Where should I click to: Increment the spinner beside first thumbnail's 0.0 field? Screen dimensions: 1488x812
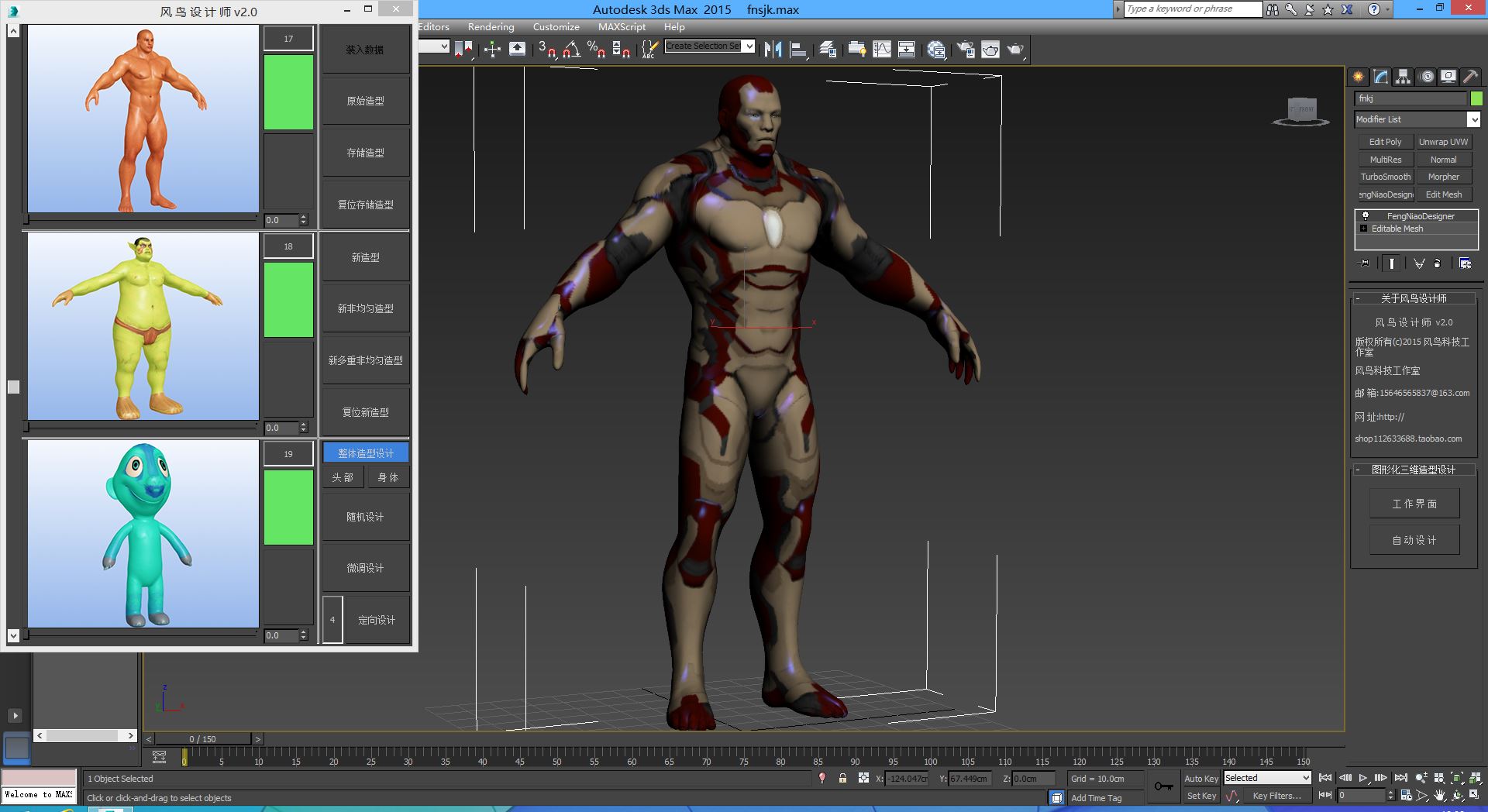pos(303,217)
